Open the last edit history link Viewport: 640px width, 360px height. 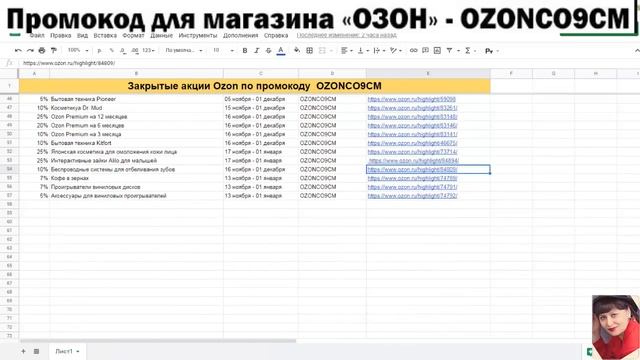tap(346, 35)
